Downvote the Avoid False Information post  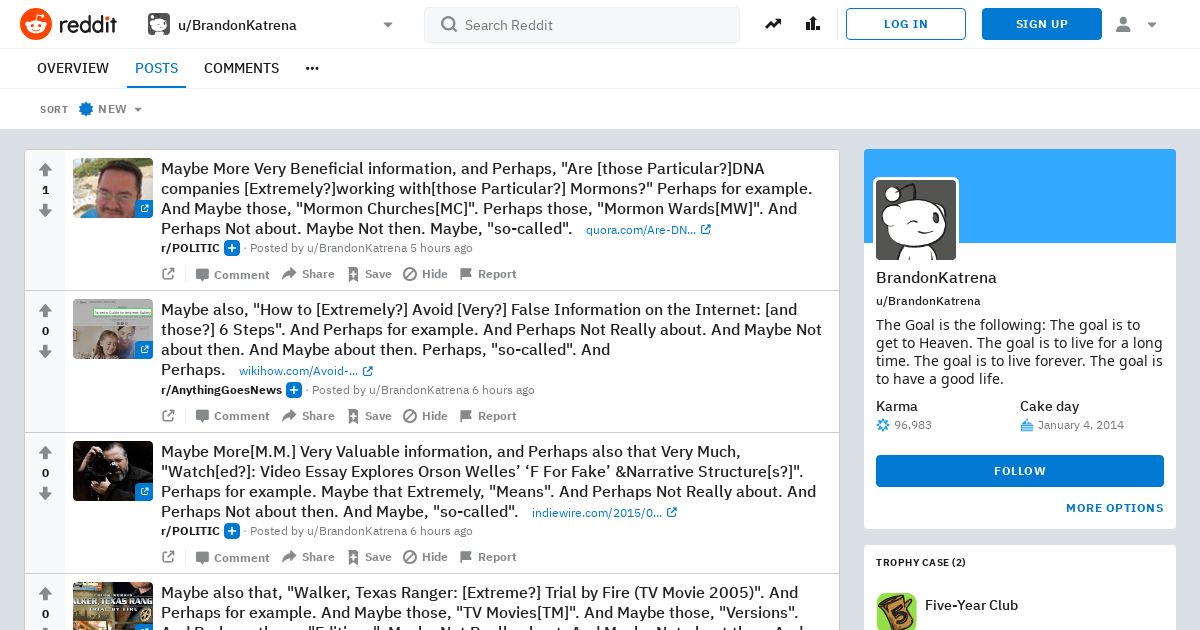point(45,351)
